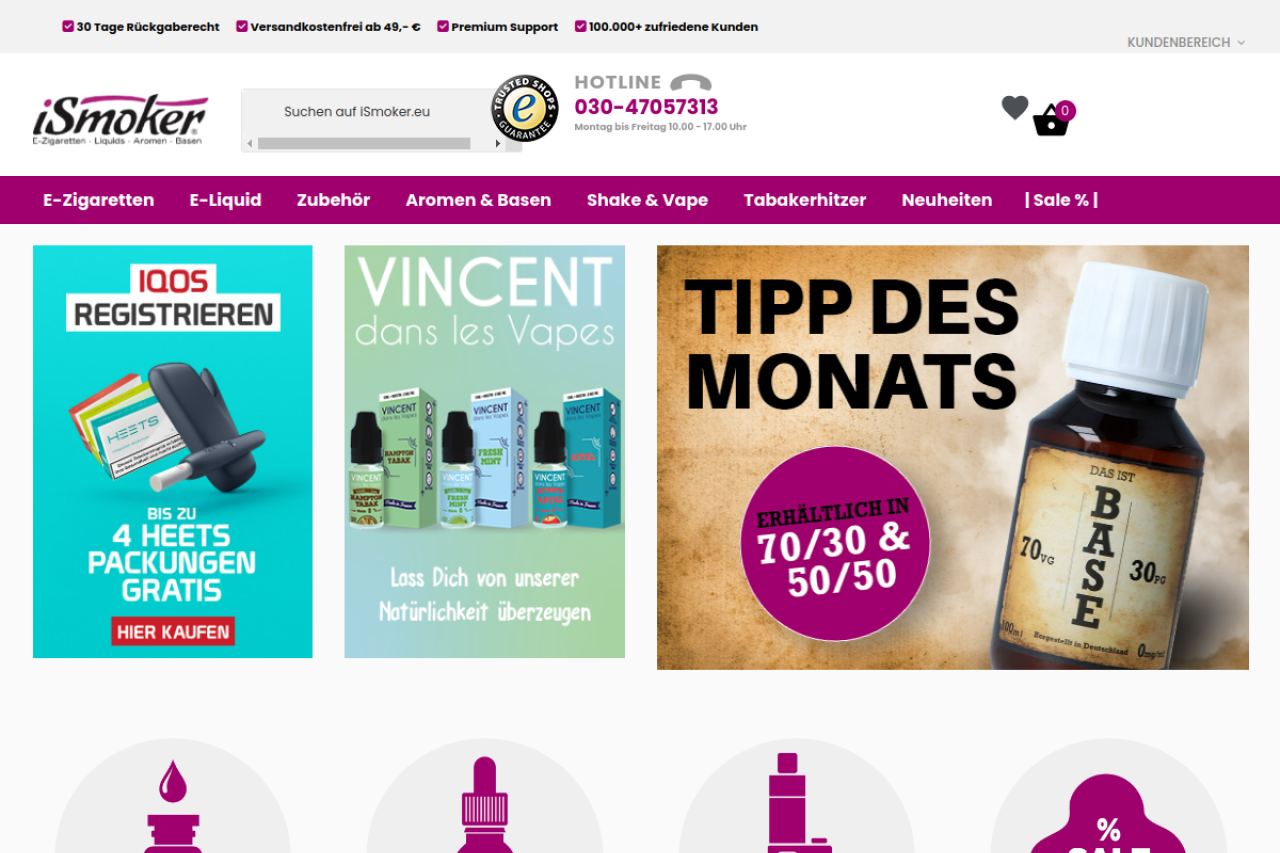The width and height of the screenshot is (1280, 853).
Task: Click the Versandkostenfrei ab 49 checkmark
Action: point(242,26)
